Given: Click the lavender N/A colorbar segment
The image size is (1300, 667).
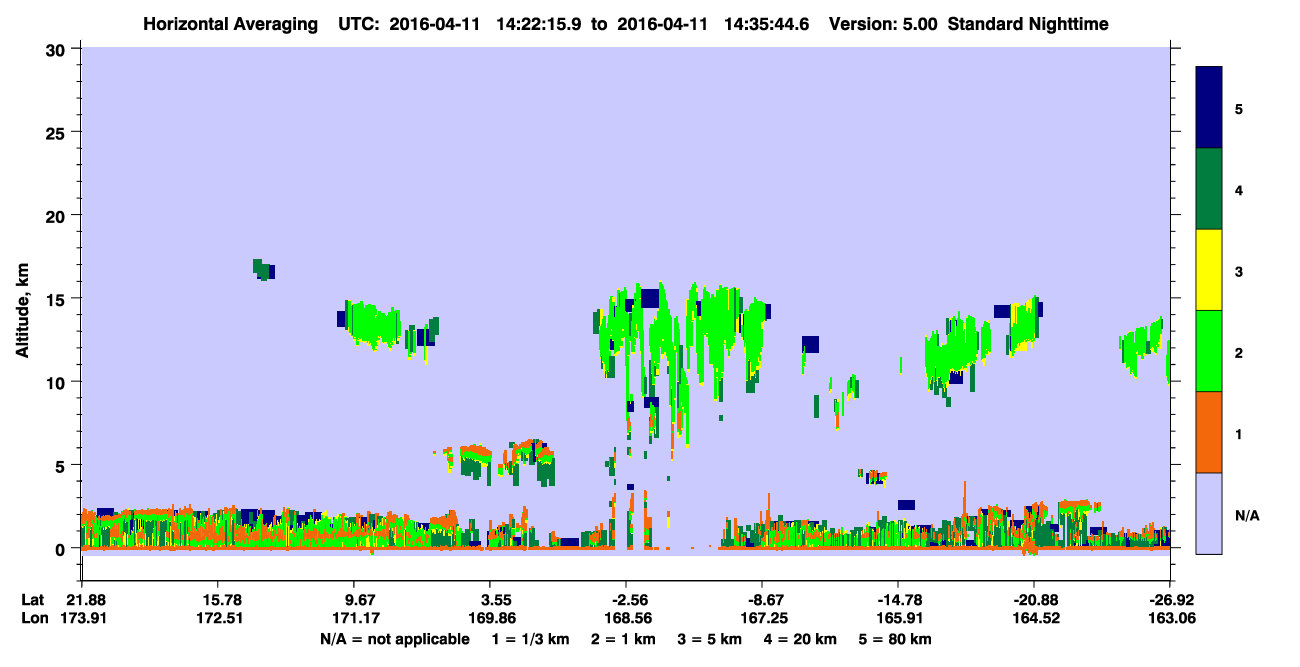Looking at the screenshot, I should tap(1209, 513).
